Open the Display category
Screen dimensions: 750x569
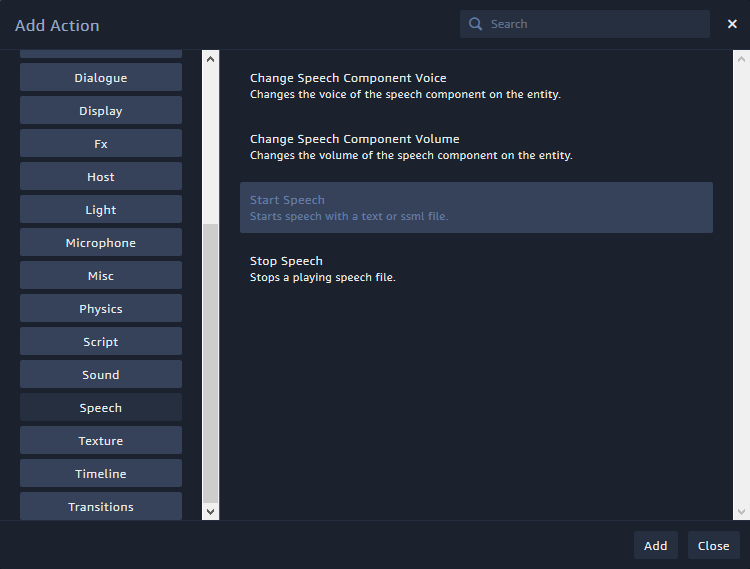pyautogui.click(x=101, y=110)
